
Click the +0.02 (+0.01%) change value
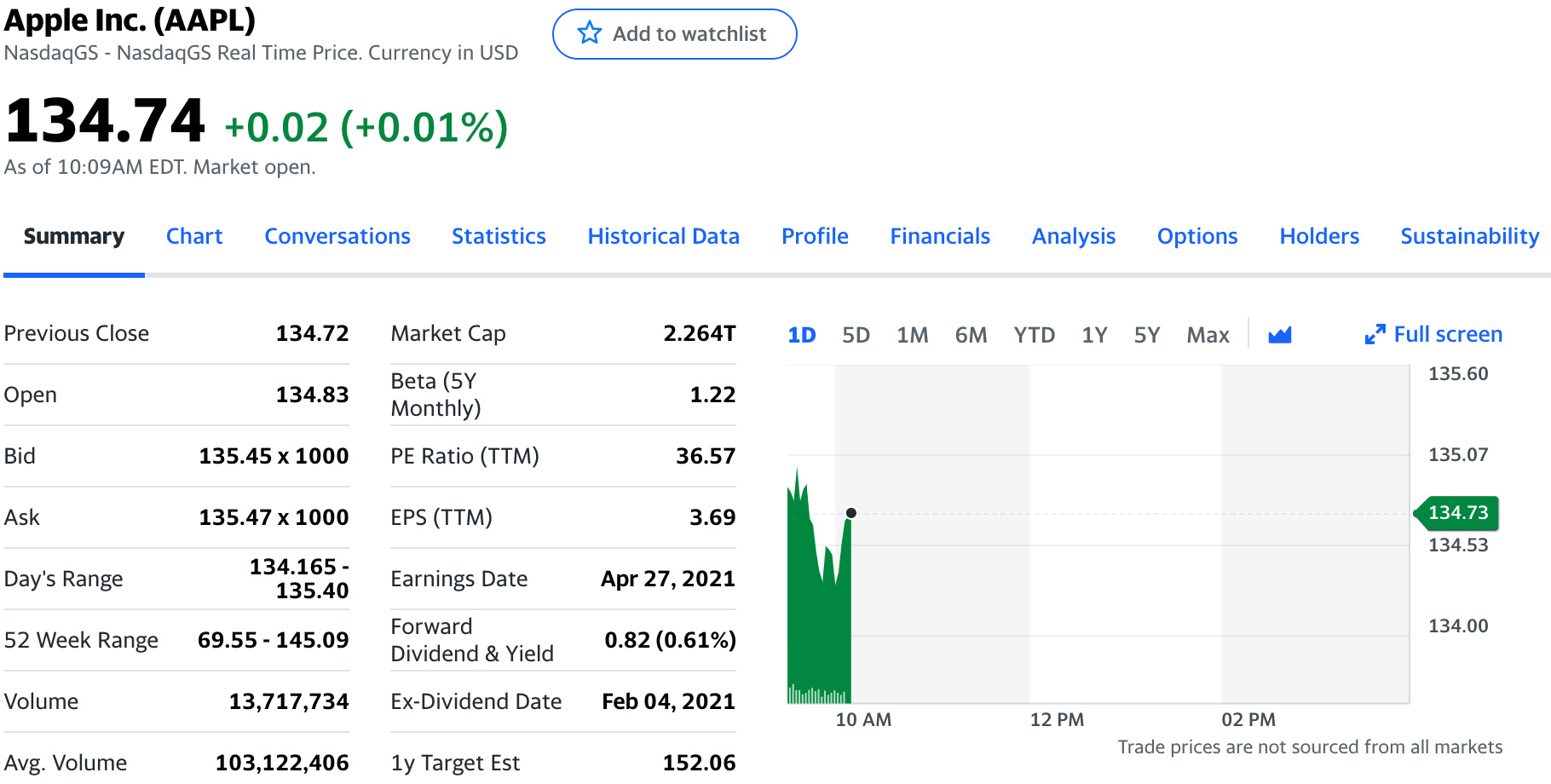click(366, 128)
